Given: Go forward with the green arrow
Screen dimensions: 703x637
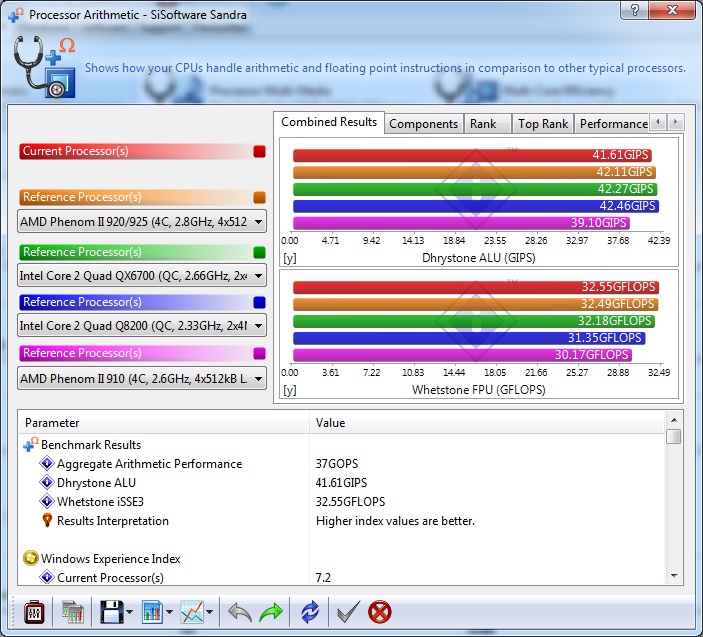Looking at the screenshot, I should click(x=271, y=612).
